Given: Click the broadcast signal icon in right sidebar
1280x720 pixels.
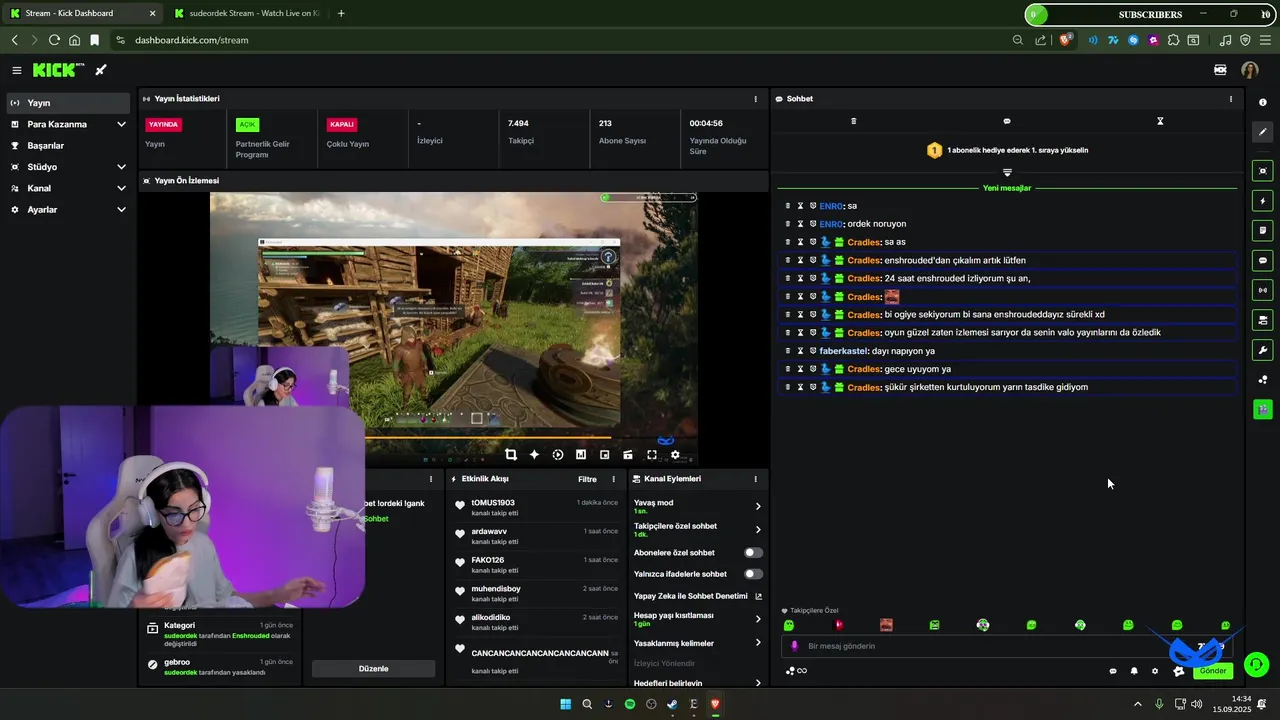Looking at the screenshot, I should click(1263, 290).
